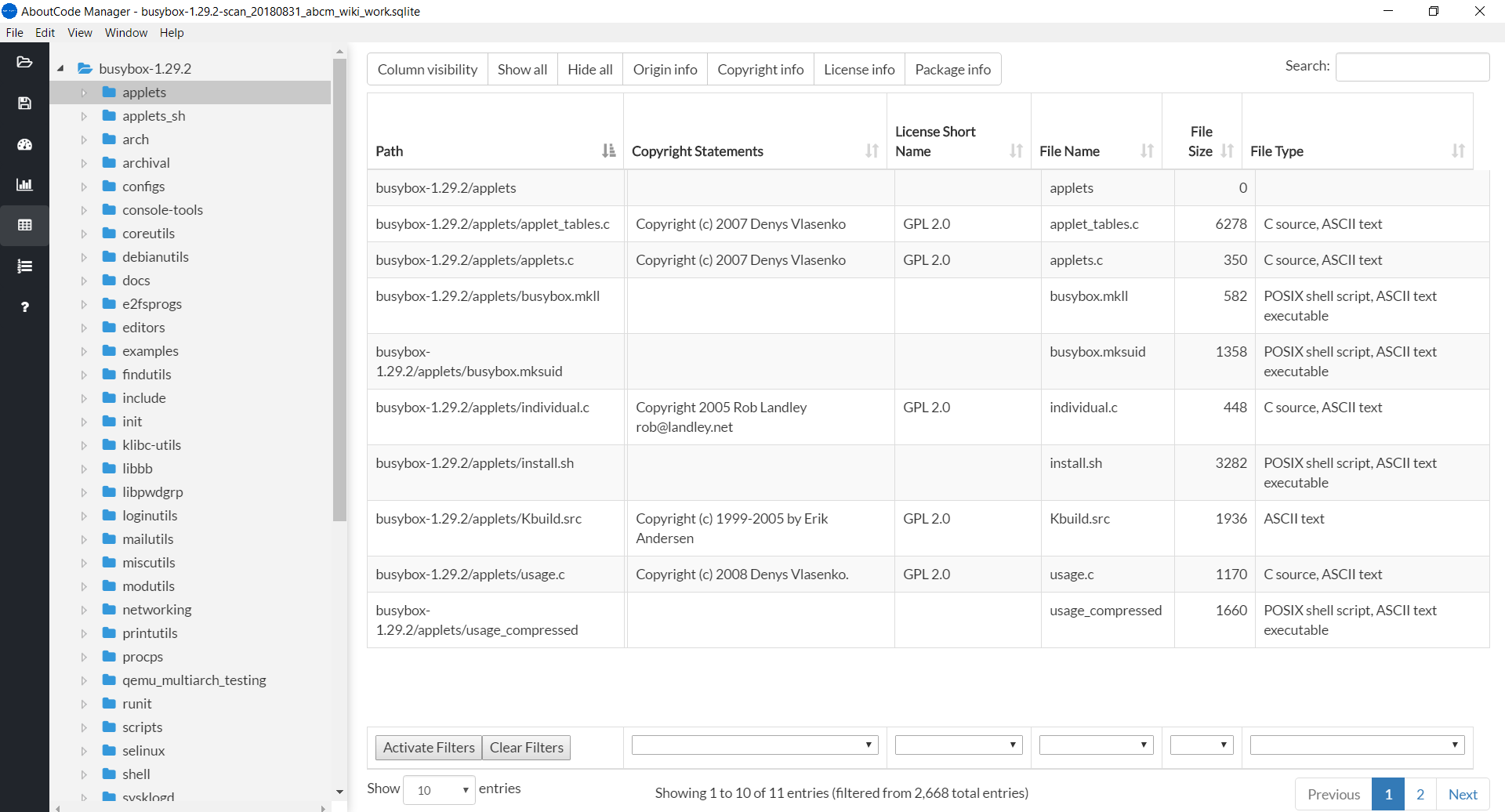The width and height of the screenshot is (1505, 812).
Task: Select the loginutils folder in tree
Action: point(150,516)
